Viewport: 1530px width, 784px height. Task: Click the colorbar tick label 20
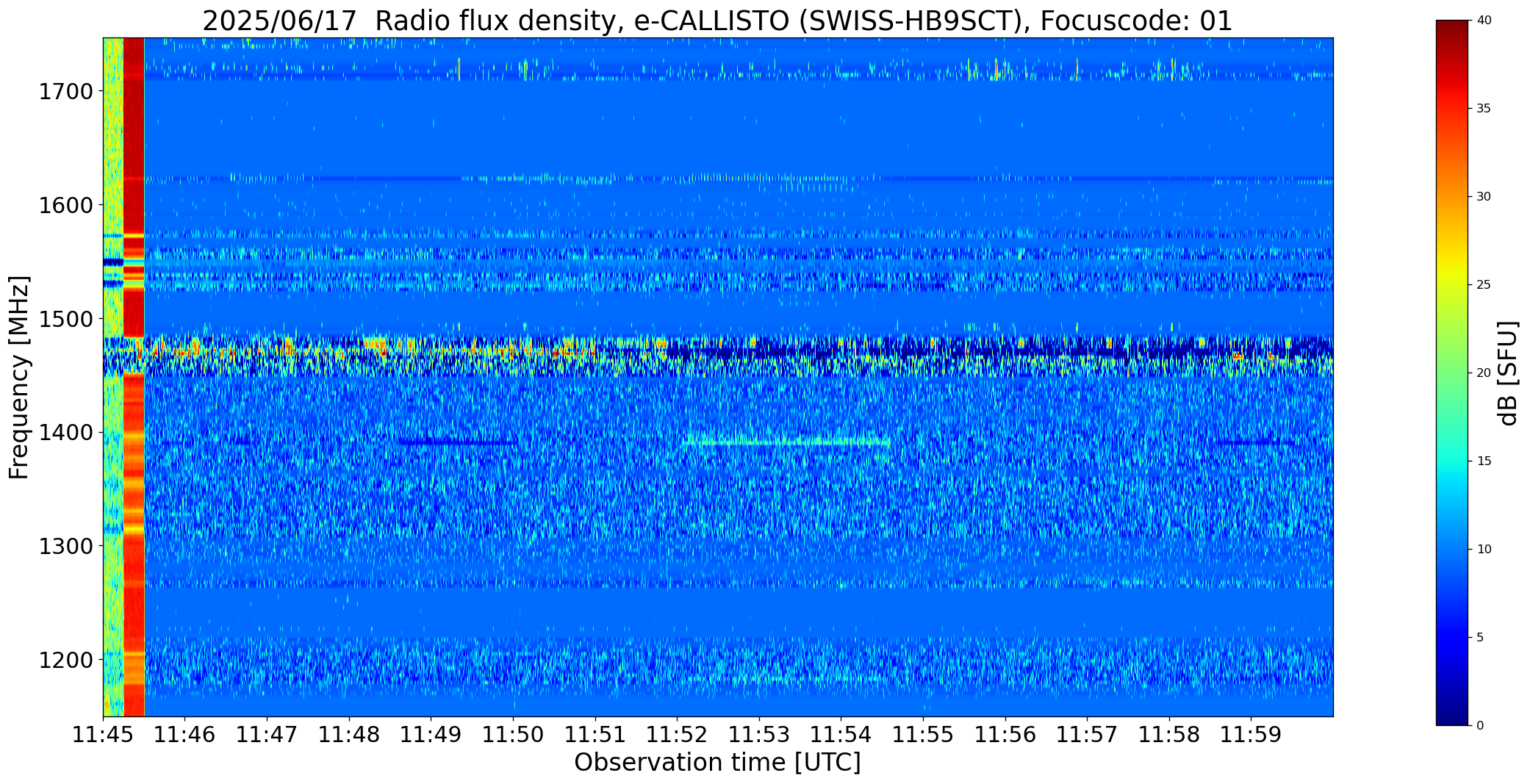(1484, 373)
